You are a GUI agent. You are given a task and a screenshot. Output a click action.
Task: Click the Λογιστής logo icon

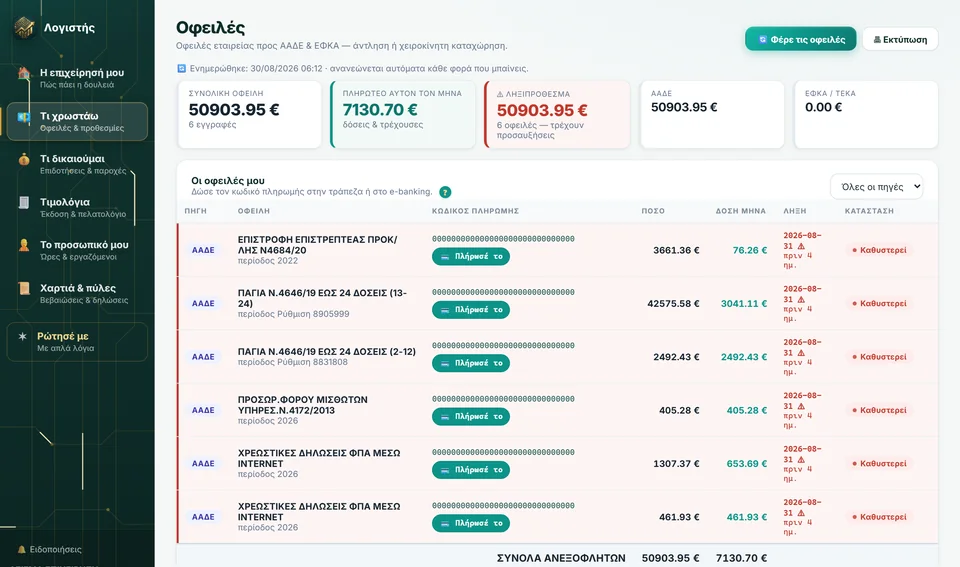24,28
